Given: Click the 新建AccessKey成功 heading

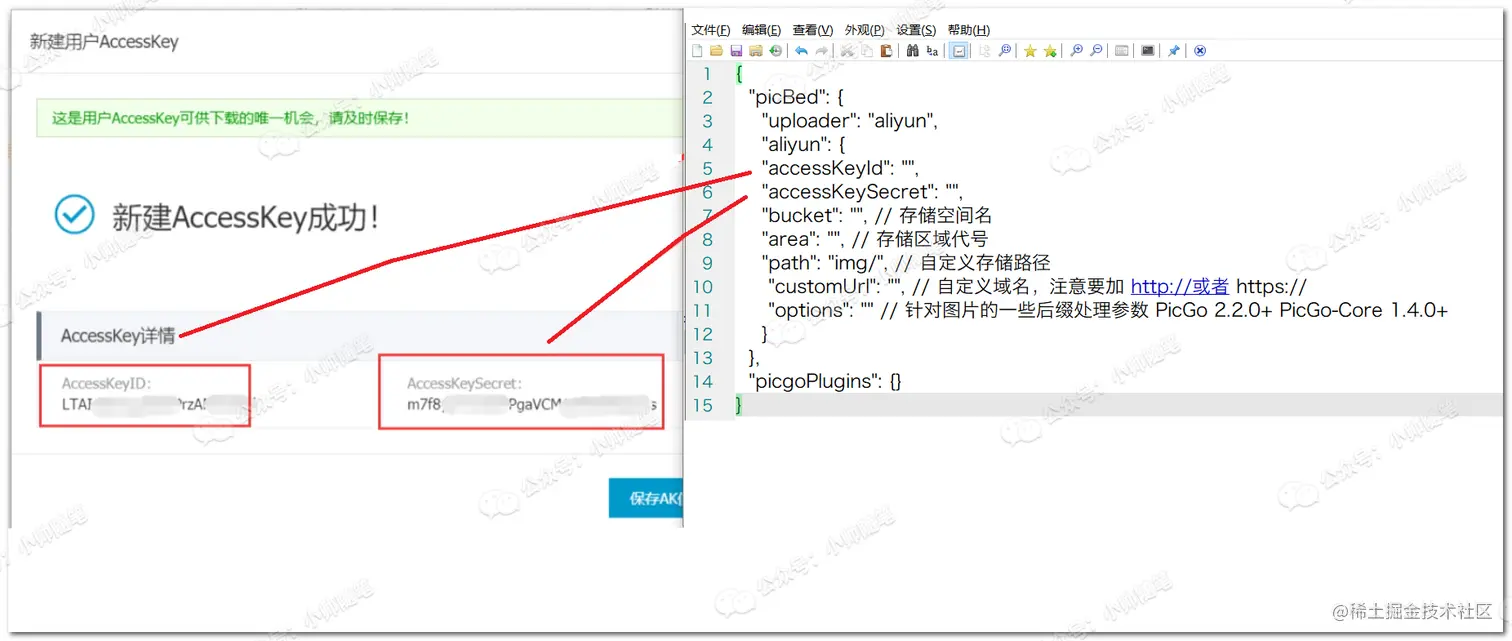Looking at the screenshot, I should click(x=245, y=217).
